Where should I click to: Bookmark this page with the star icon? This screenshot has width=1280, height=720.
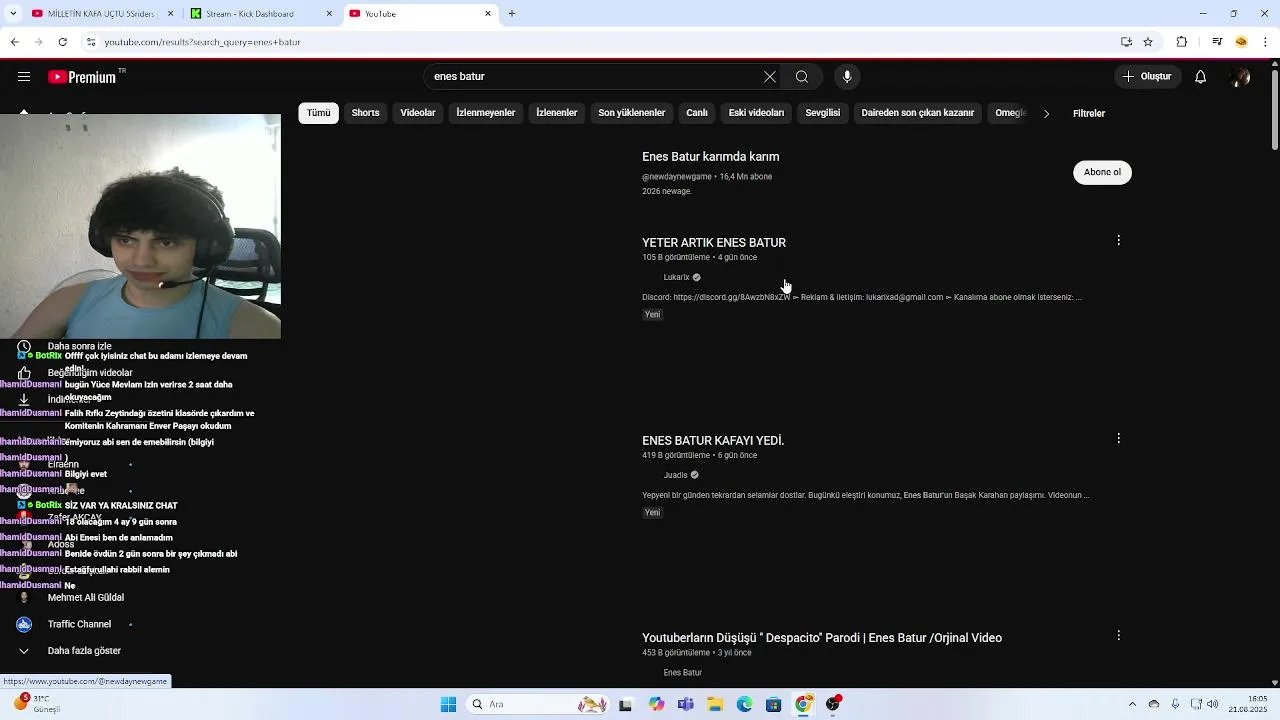point(1148,42)
